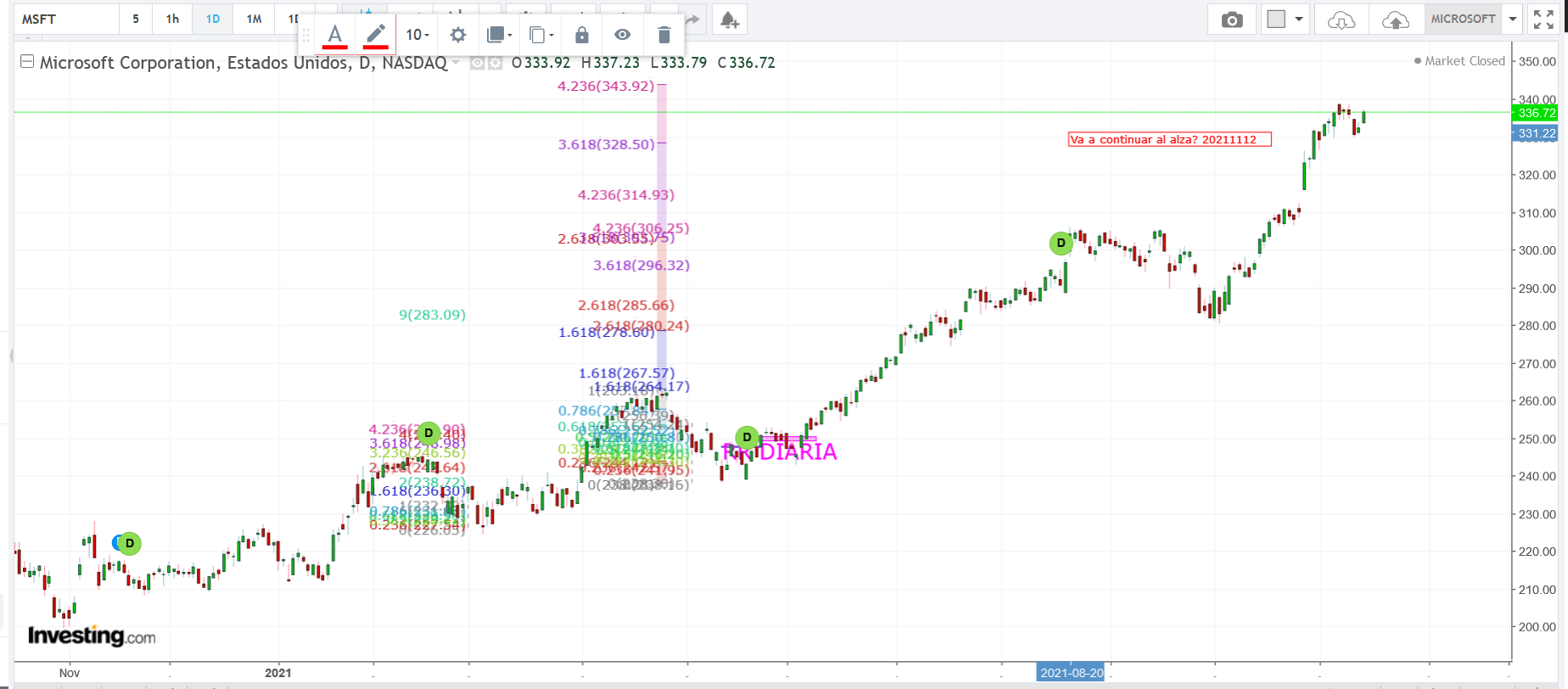Screen dimensions: 1568x689
Task: Open drawing settings gear in floating toolbar
Action: pos(458,35)
